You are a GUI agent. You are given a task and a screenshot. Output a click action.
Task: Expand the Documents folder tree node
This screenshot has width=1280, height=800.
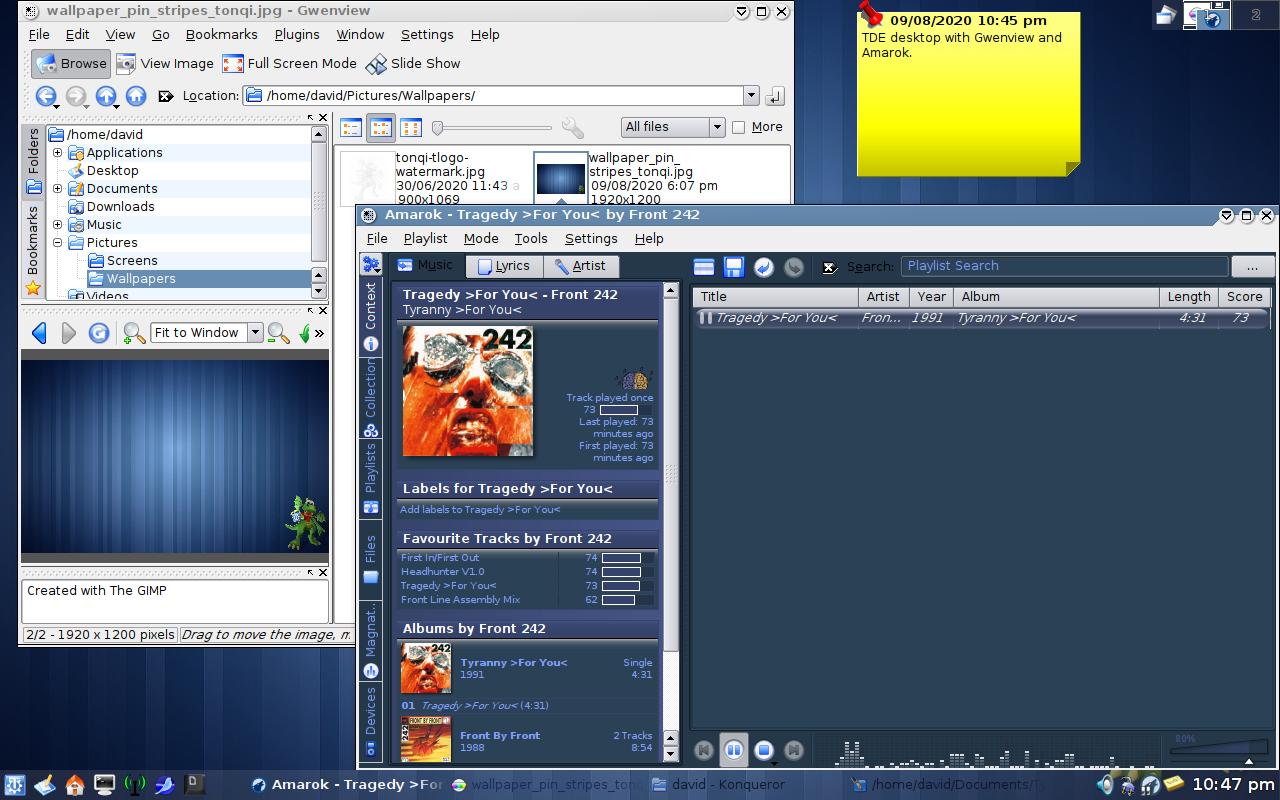(x=58, y=189)
